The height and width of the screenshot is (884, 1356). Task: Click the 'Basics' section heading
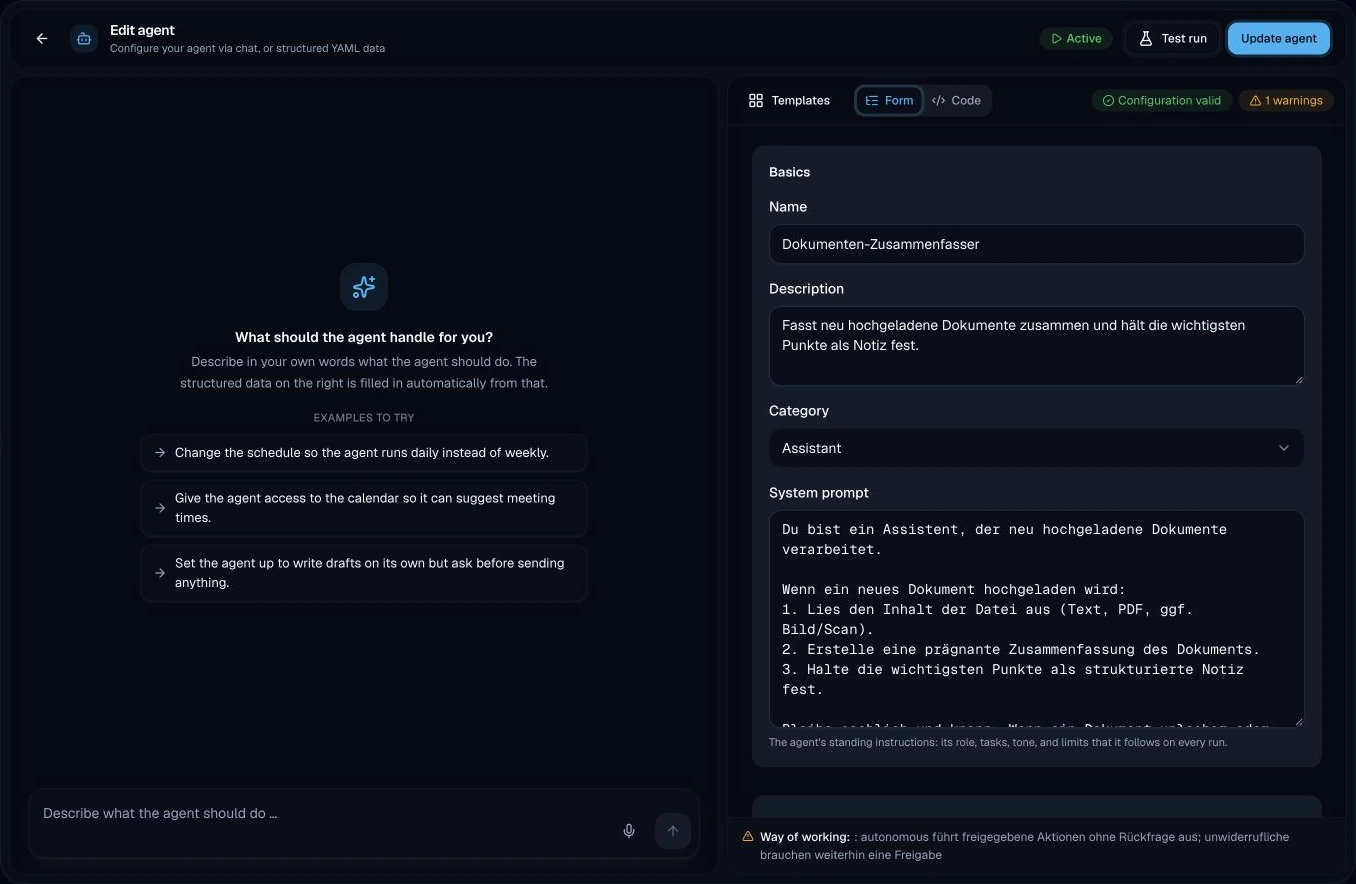789,172
